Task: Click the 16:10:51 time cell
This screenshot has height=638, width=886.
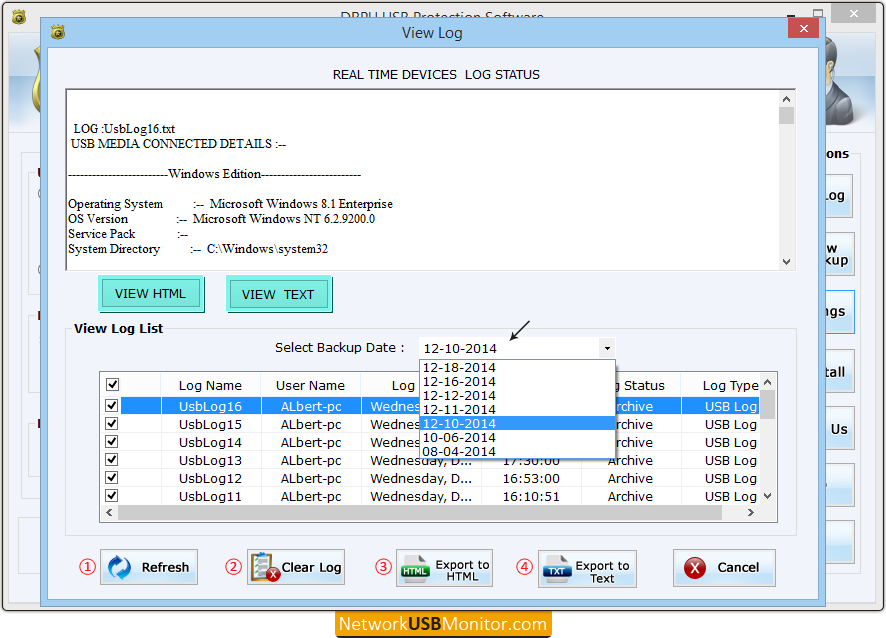Action: point(531,497)
